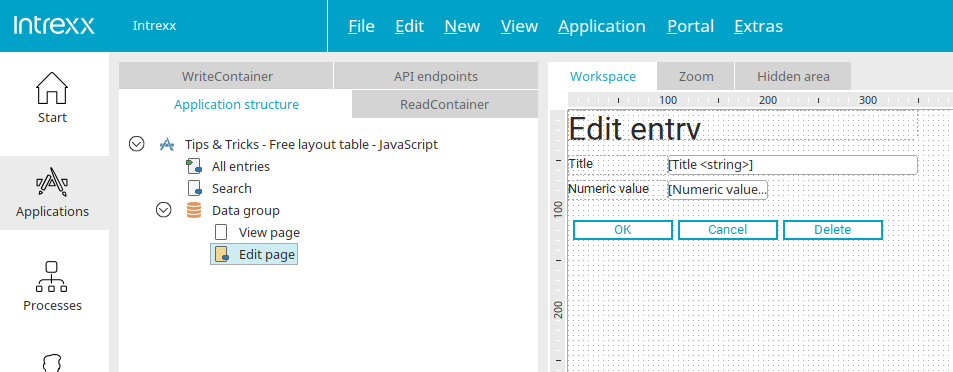Switch to the ReadContainer tab

coord(444,104)
